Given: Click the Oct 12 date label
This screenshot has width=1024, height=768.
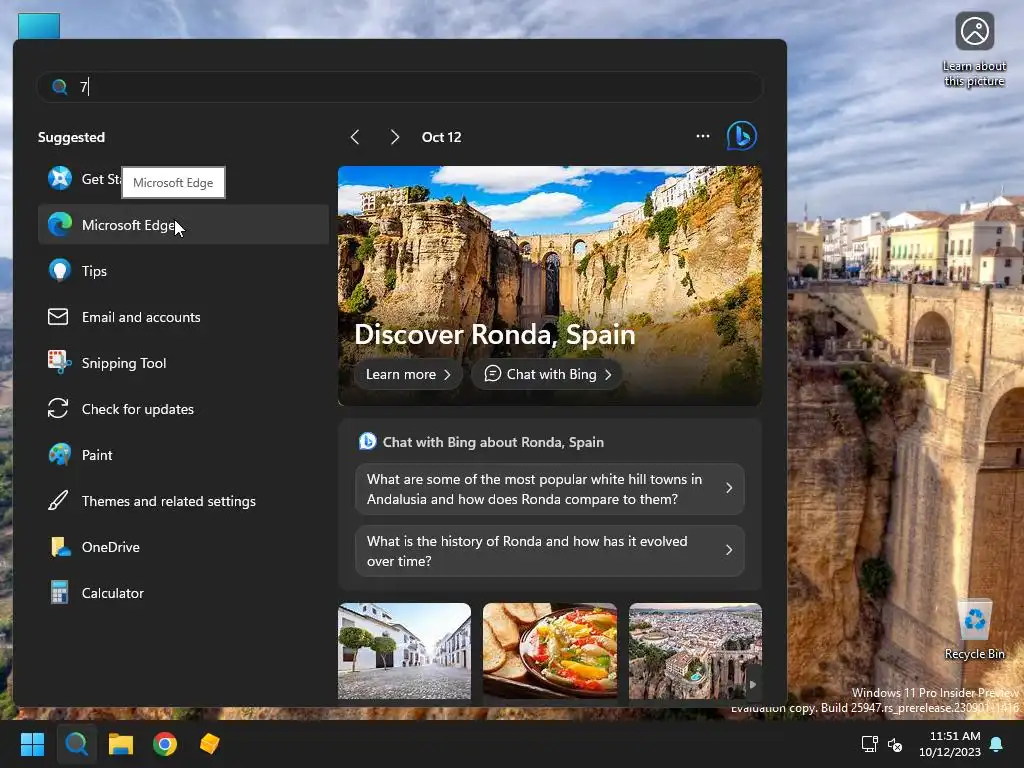Looking at the screenshot, I should [441, 136].
